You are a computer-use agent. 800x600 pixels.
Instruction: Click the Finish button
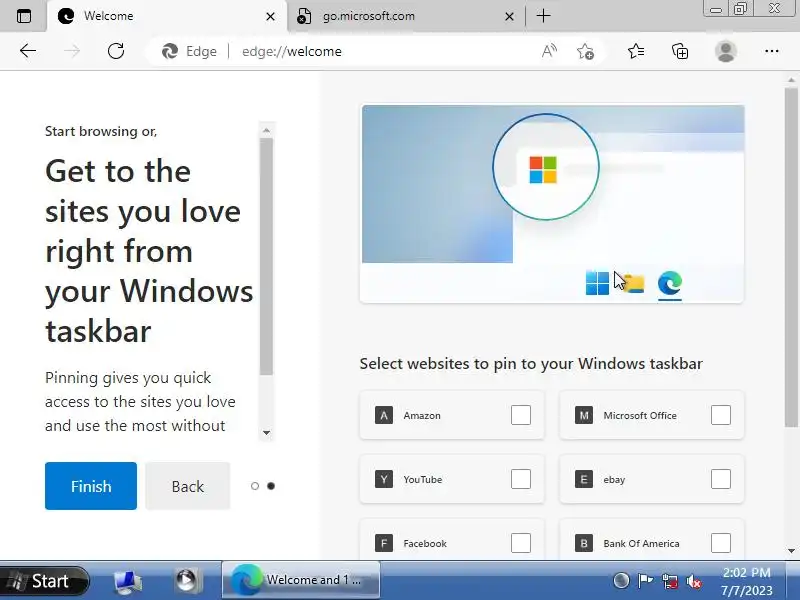tap(91, 486)
